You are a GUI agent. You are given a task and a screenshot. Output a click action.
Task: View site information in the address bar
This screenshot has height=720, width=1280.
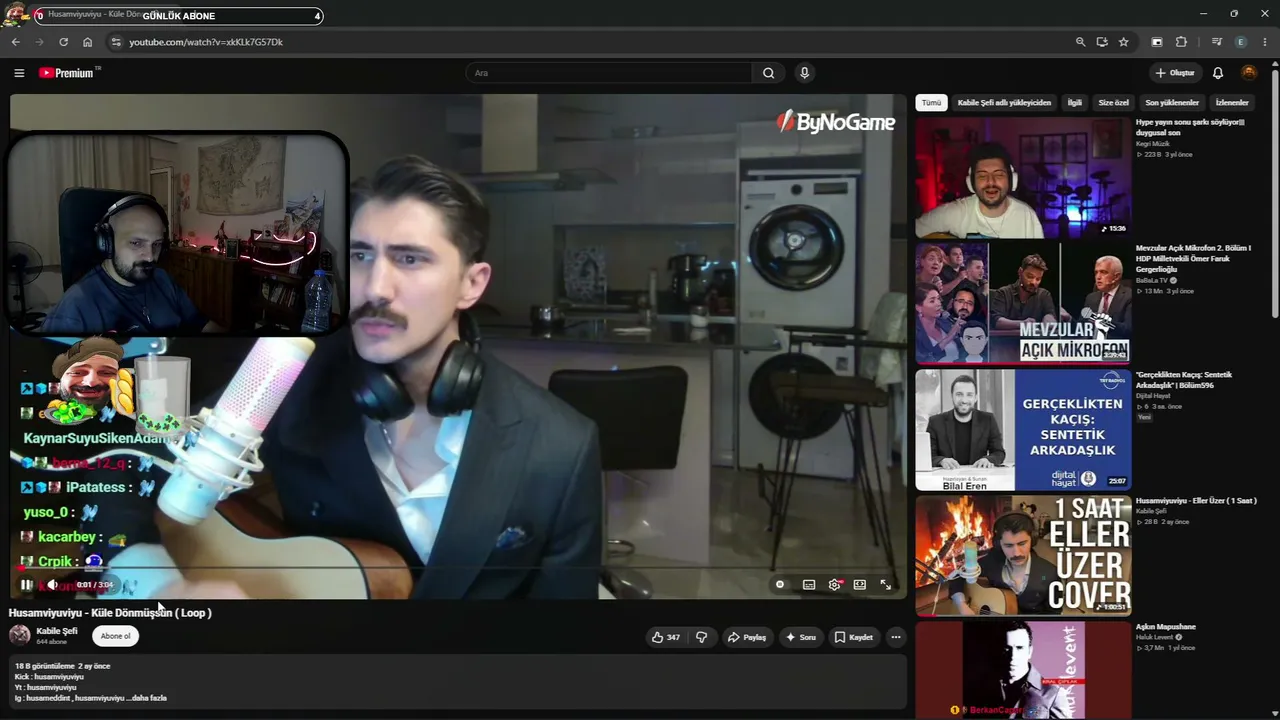coord(115,42)
